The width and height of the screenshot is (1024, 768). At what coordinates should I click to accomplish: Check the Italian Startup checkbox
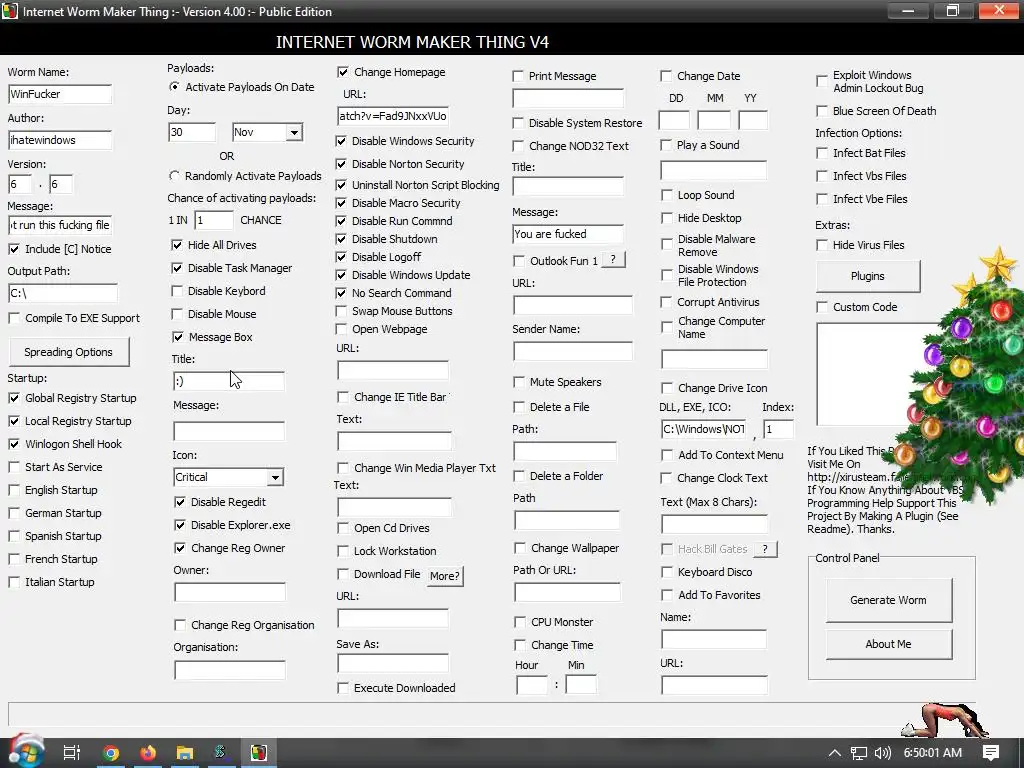point(14,582)
